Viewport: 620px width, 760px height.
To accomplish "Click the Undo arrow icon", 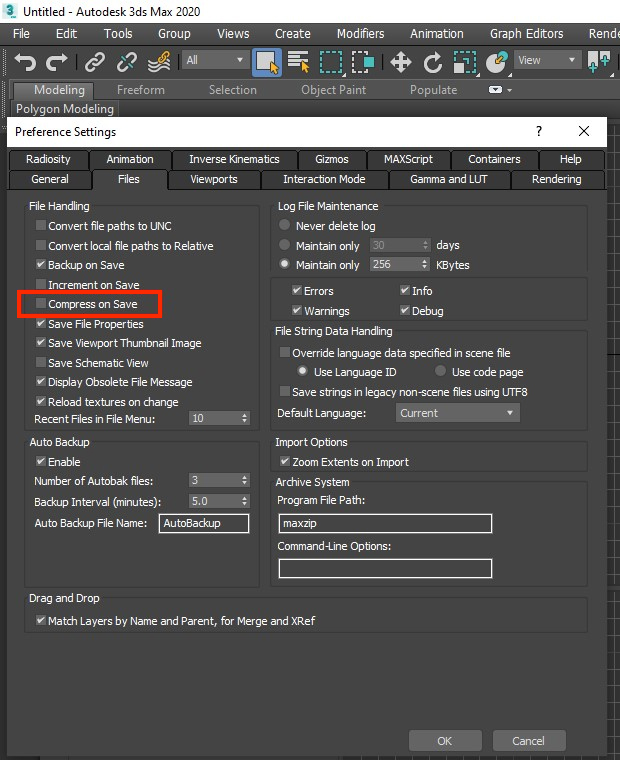I will [25, 62].
